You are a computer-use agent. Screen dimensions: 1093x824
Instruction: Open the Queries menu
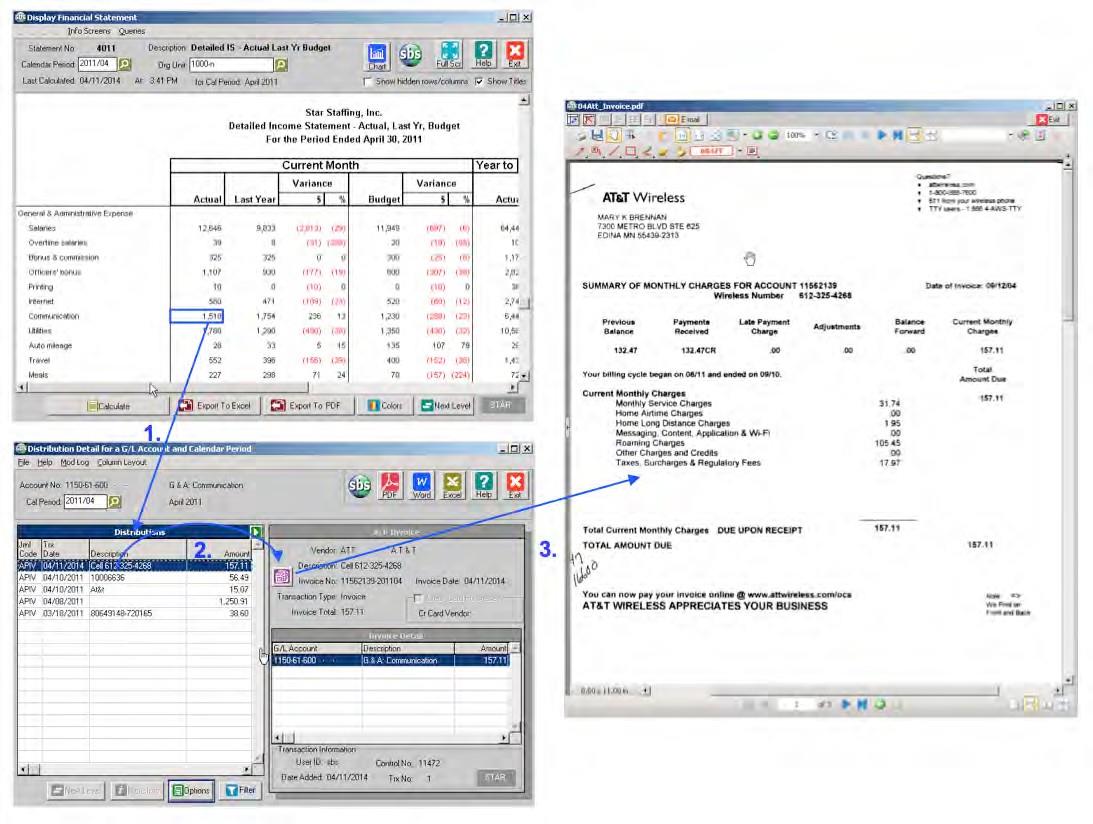pos(132,31)
